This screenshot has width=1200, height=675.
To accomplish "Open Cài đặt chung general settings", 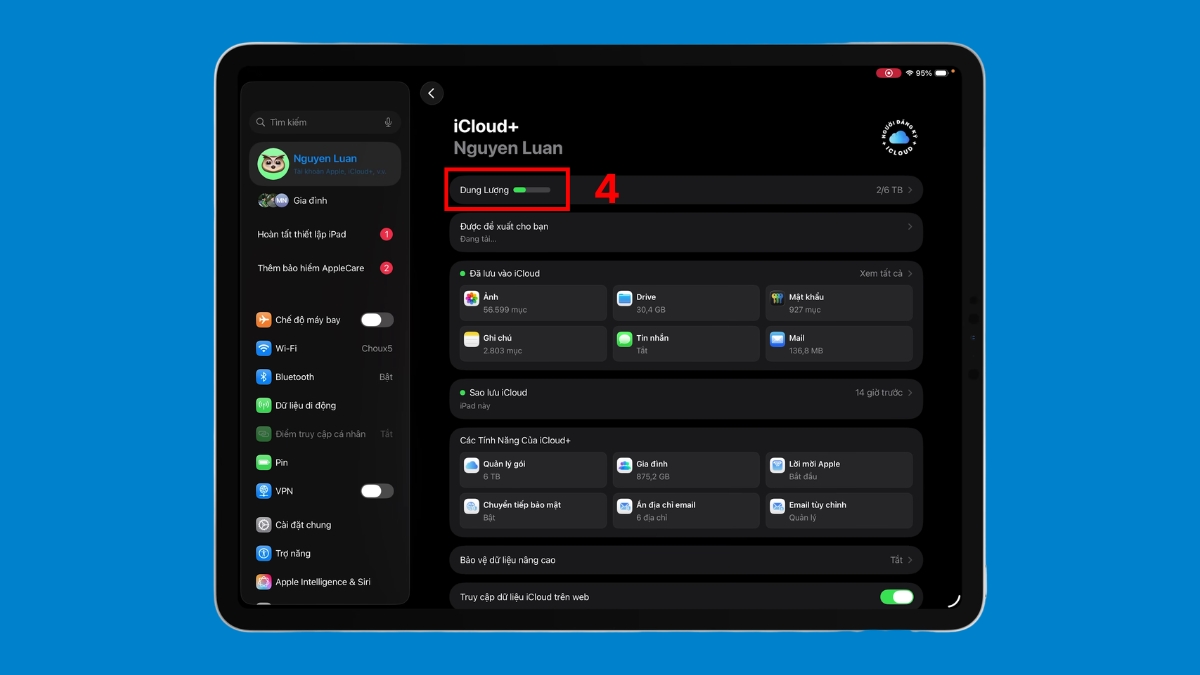I will pyautogui.click(x=325, y=525).
